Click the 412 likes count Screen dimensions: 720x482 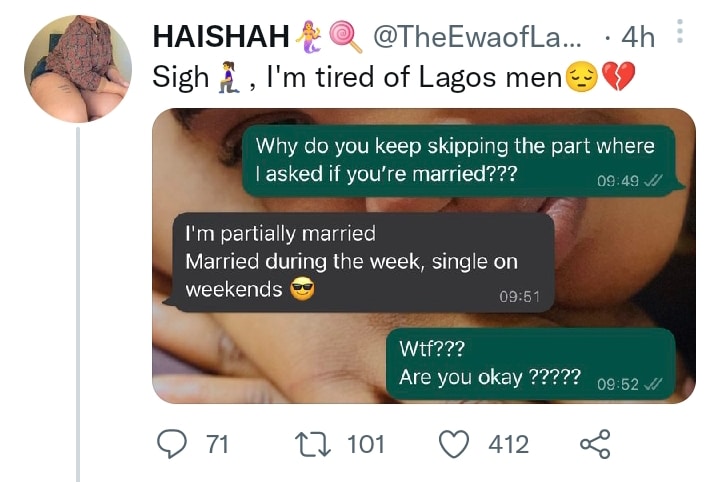[508, 444]
